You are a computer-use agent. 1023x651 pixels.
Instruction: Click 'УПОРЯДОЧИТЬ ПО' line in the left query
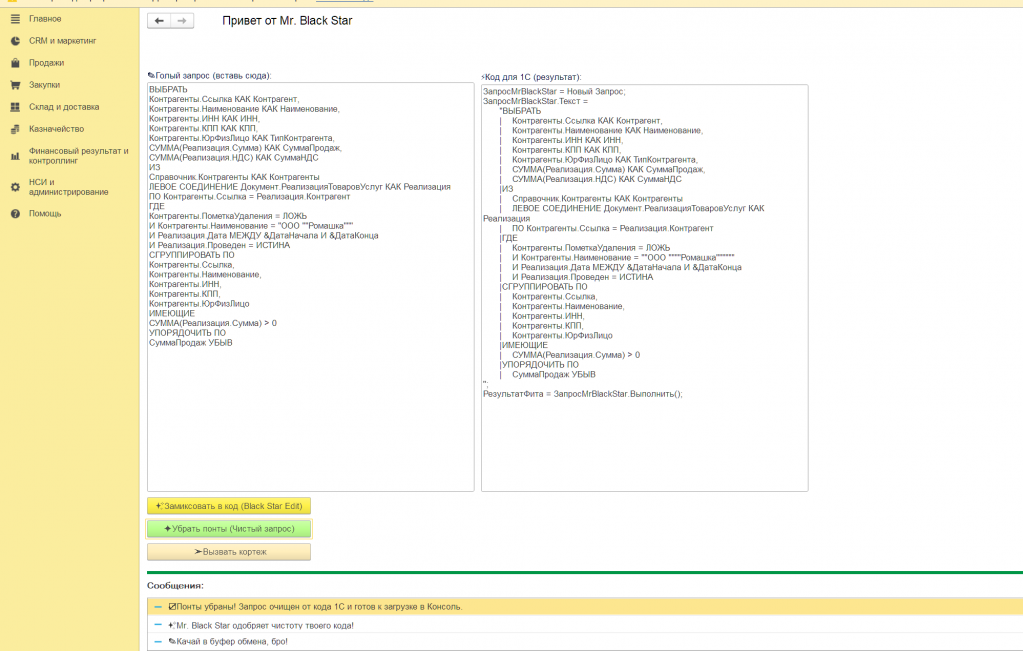[x=187, y=333]
